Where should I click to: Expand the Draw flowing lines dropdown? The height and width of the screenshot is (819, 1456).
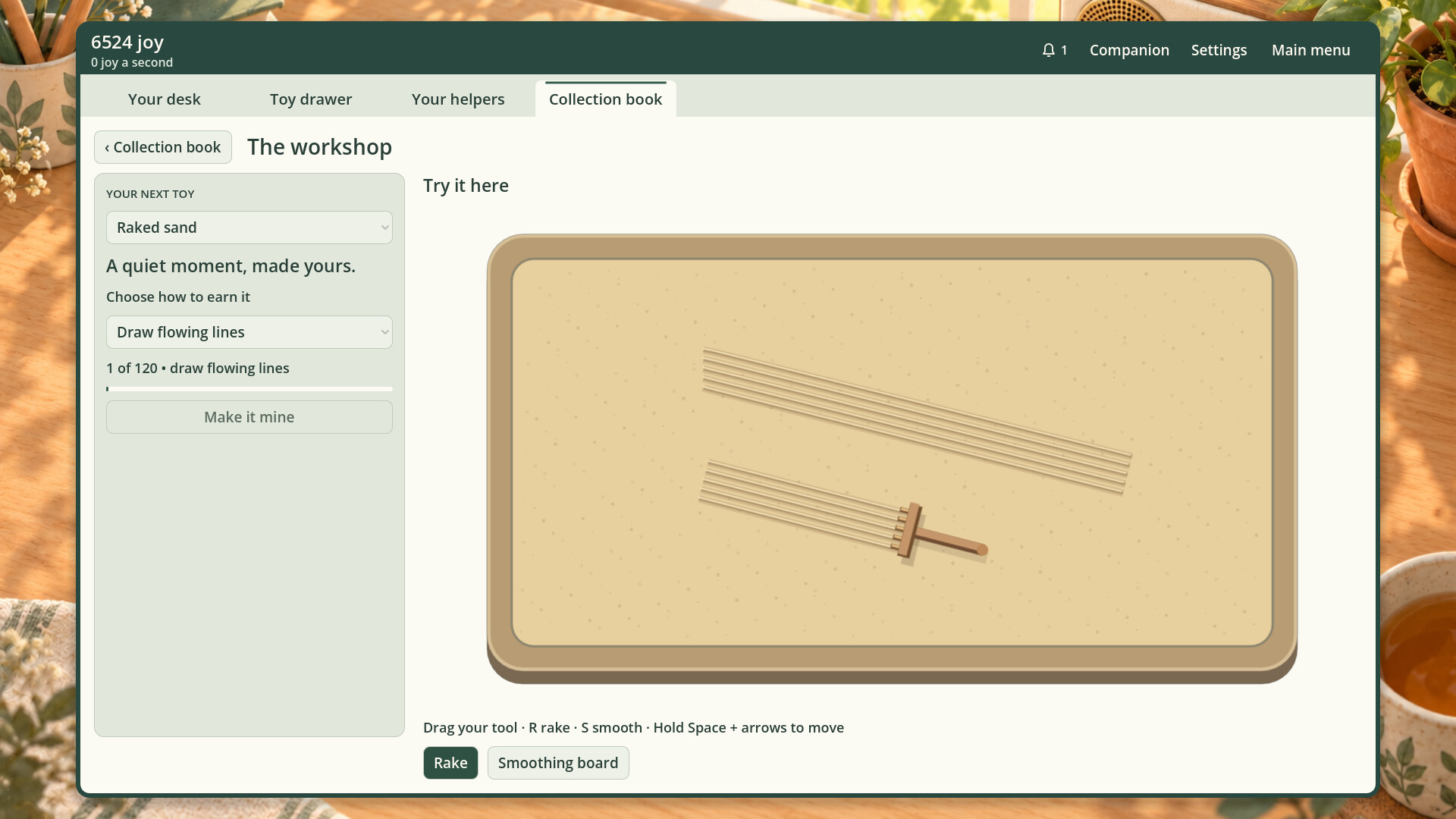point(249,332)
